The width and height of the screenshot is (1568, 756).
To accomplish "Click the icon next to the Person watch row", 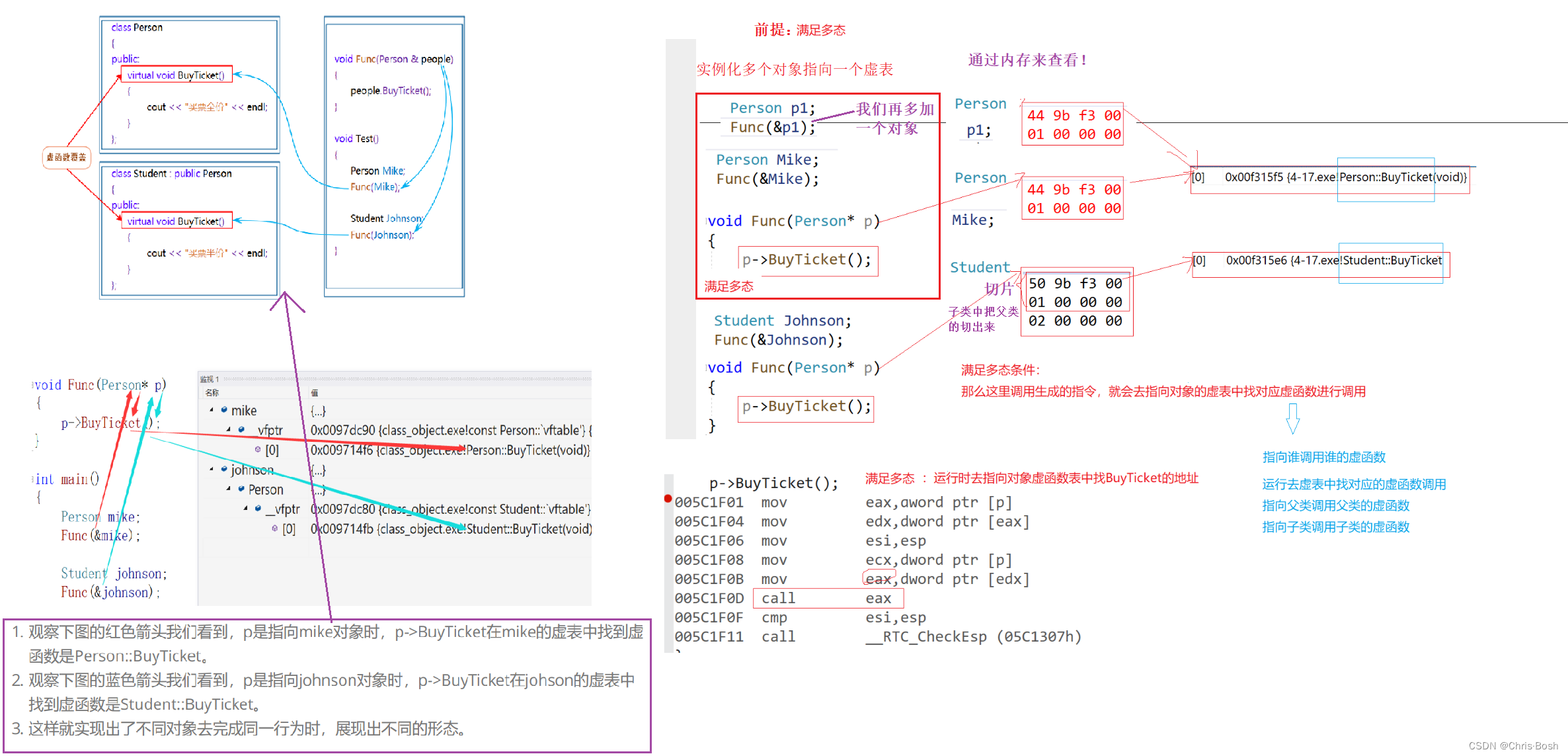I will 241,489.
